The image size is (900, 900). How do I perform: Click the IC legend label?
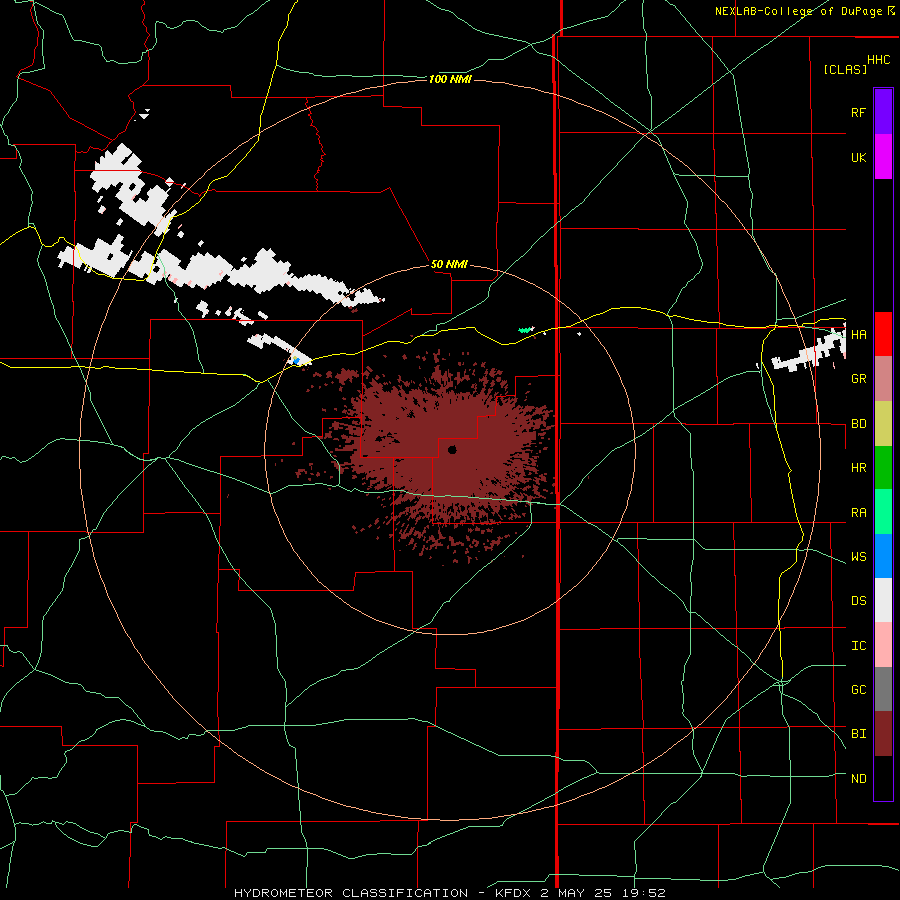(858, 646)
